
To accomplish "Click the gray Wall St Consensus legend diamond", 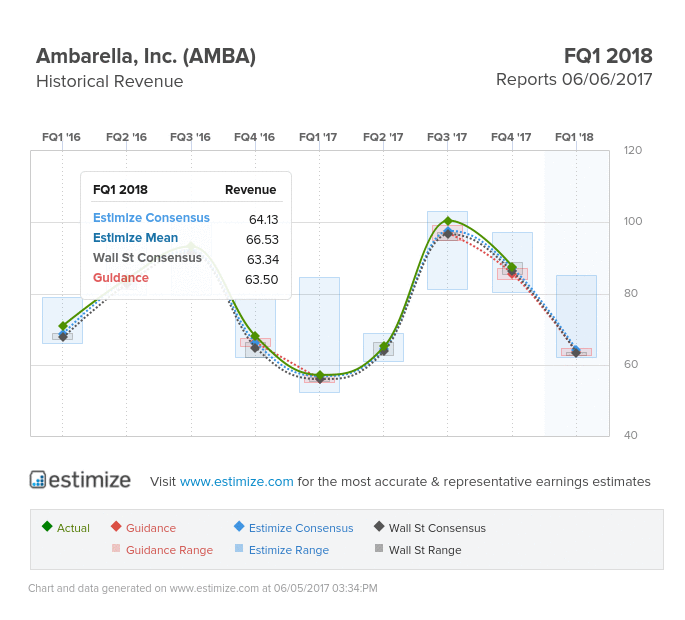I will coord(379,526).
